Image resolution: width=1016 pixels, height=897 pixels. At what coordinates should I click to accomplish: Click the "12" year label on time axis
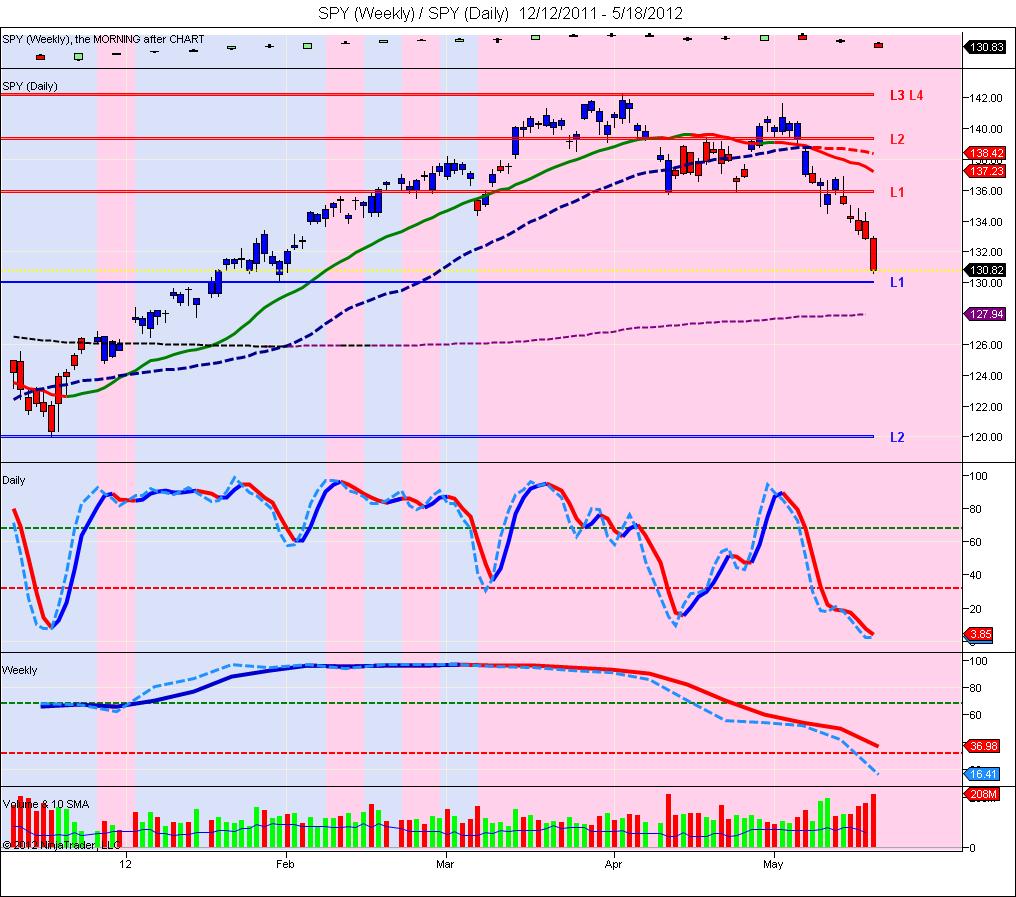click(126, 864)
